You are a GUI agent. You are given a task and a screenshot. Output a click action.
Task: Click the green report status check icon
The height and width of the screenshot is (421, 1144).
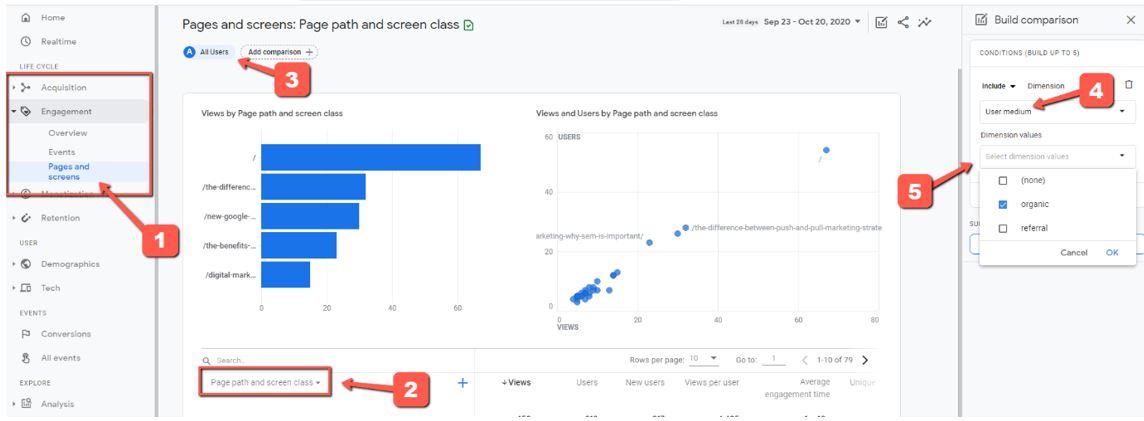pyautogui.click(x=468, y=25)
